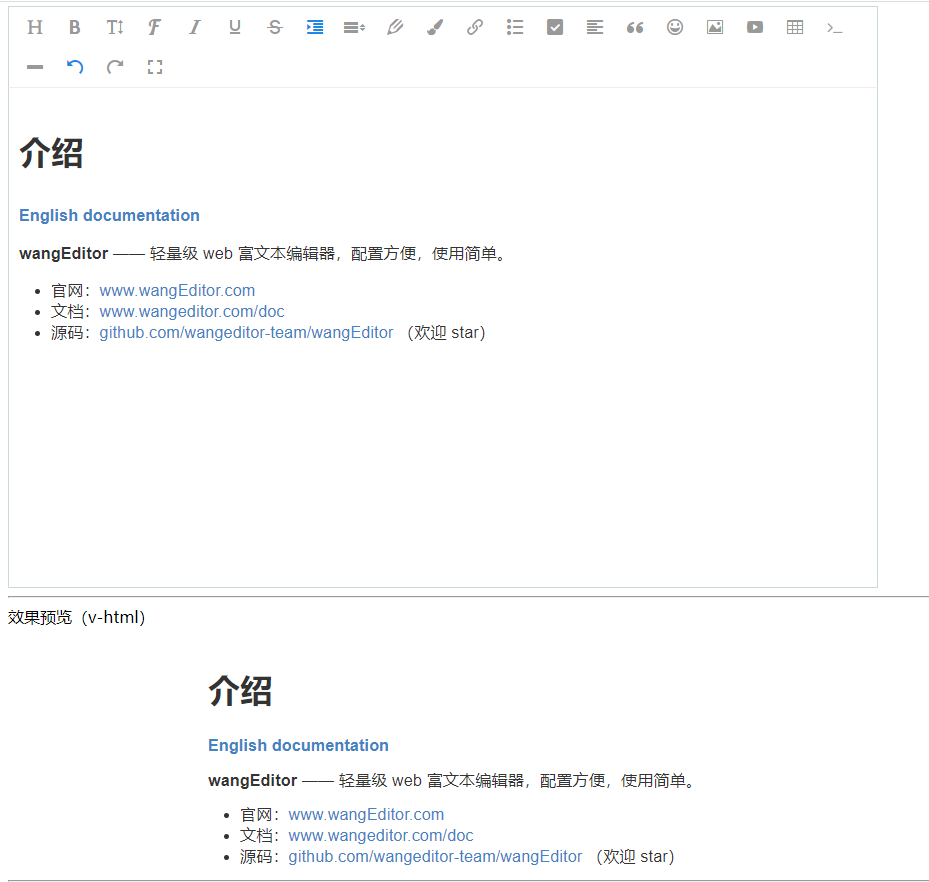
Task: Toggle fullscreen editing mode
Action: [x=154, y=67]
